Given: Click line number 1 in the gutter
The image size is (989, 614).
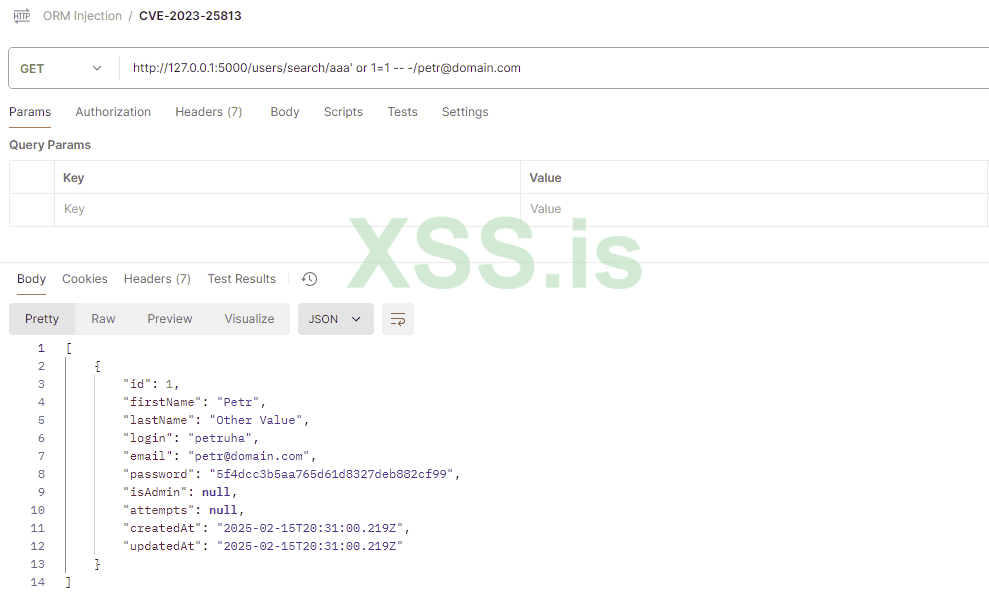Looking at the screenshot, I should click(x=41, y=348).
